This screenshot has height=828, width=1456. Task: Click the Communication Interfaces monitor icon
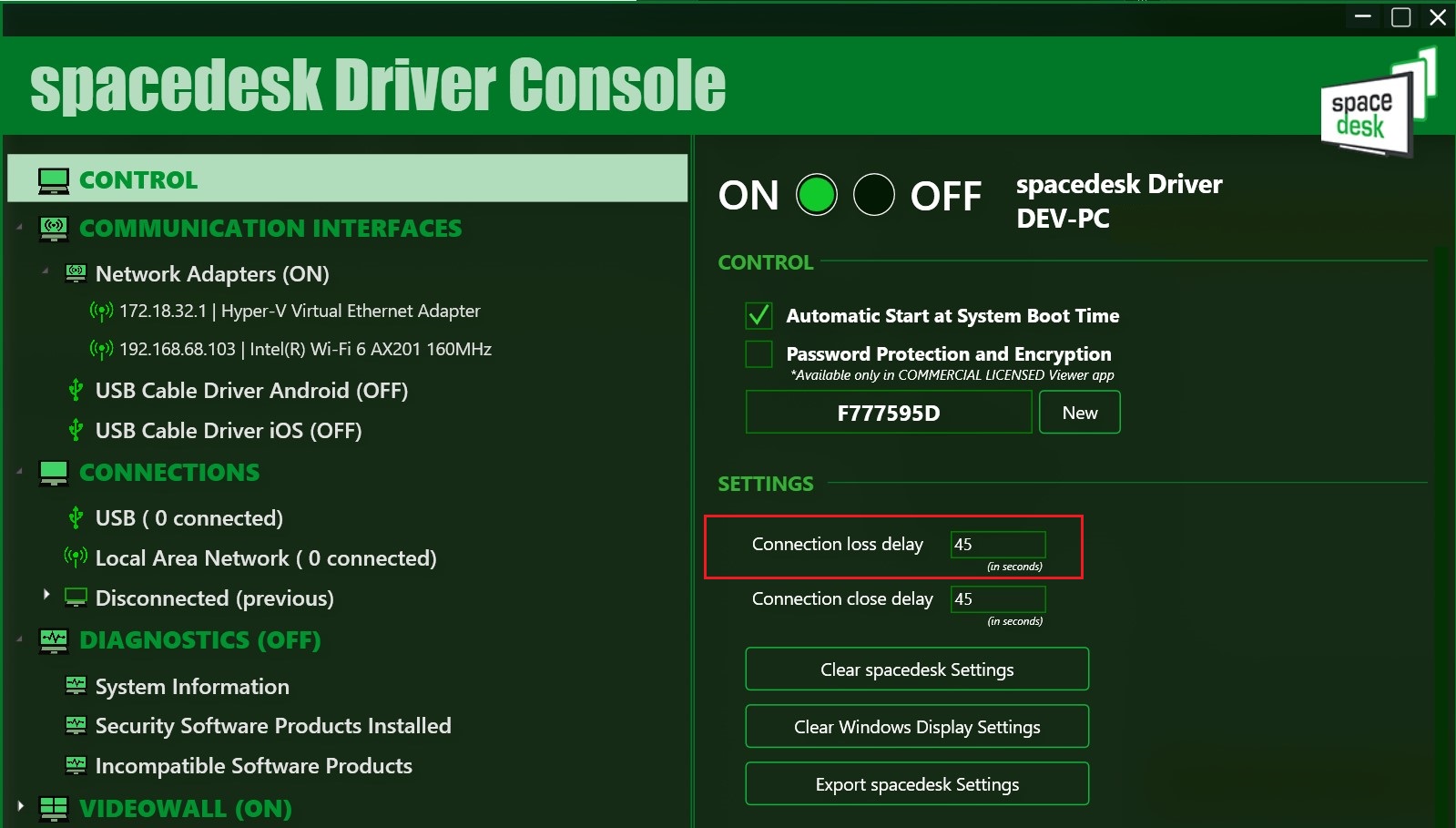coord(54,229)
